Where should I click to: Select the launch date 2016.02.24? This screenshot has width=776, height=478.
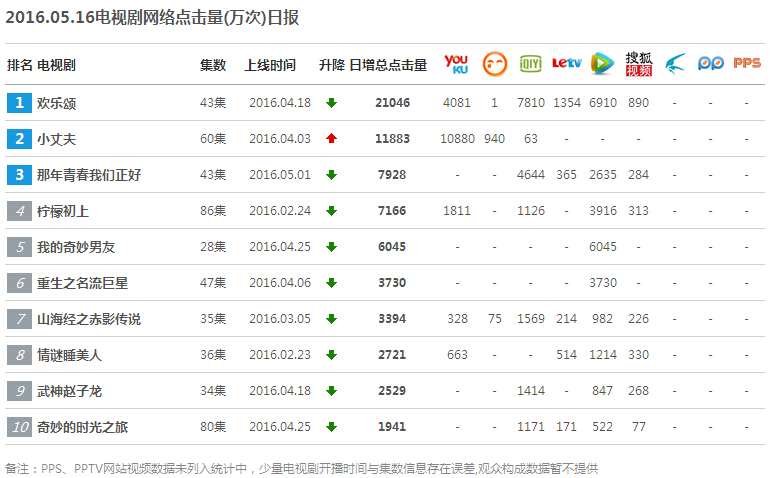(280, 211)
